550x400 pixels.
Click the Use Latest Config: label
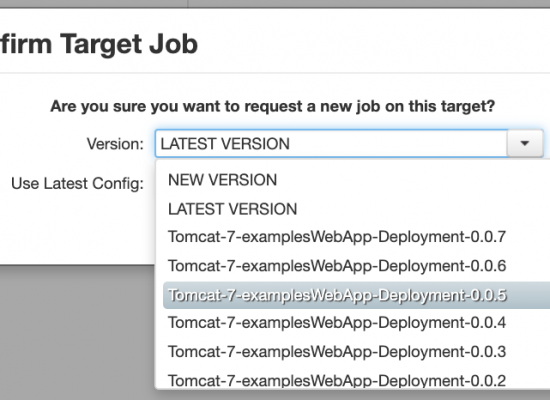(78, 184)
